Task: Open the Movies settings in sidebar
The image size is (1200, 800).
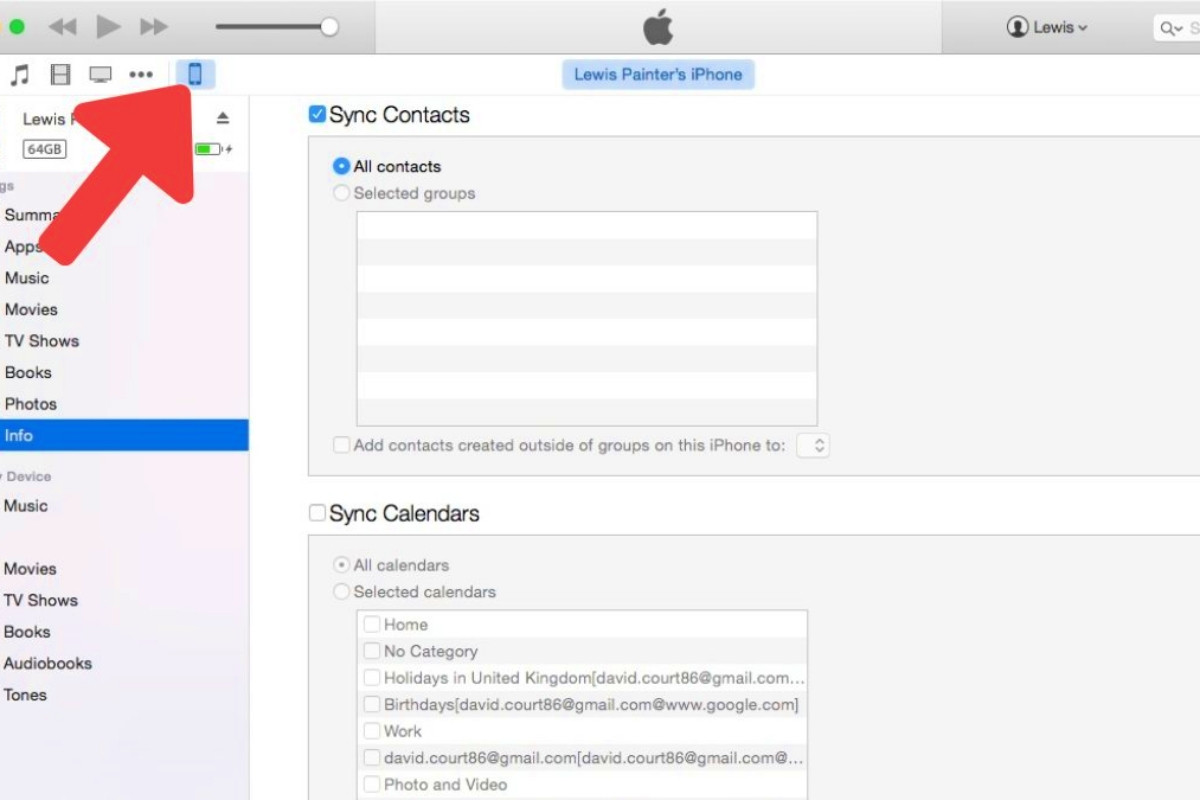Action: click(31, 309)
